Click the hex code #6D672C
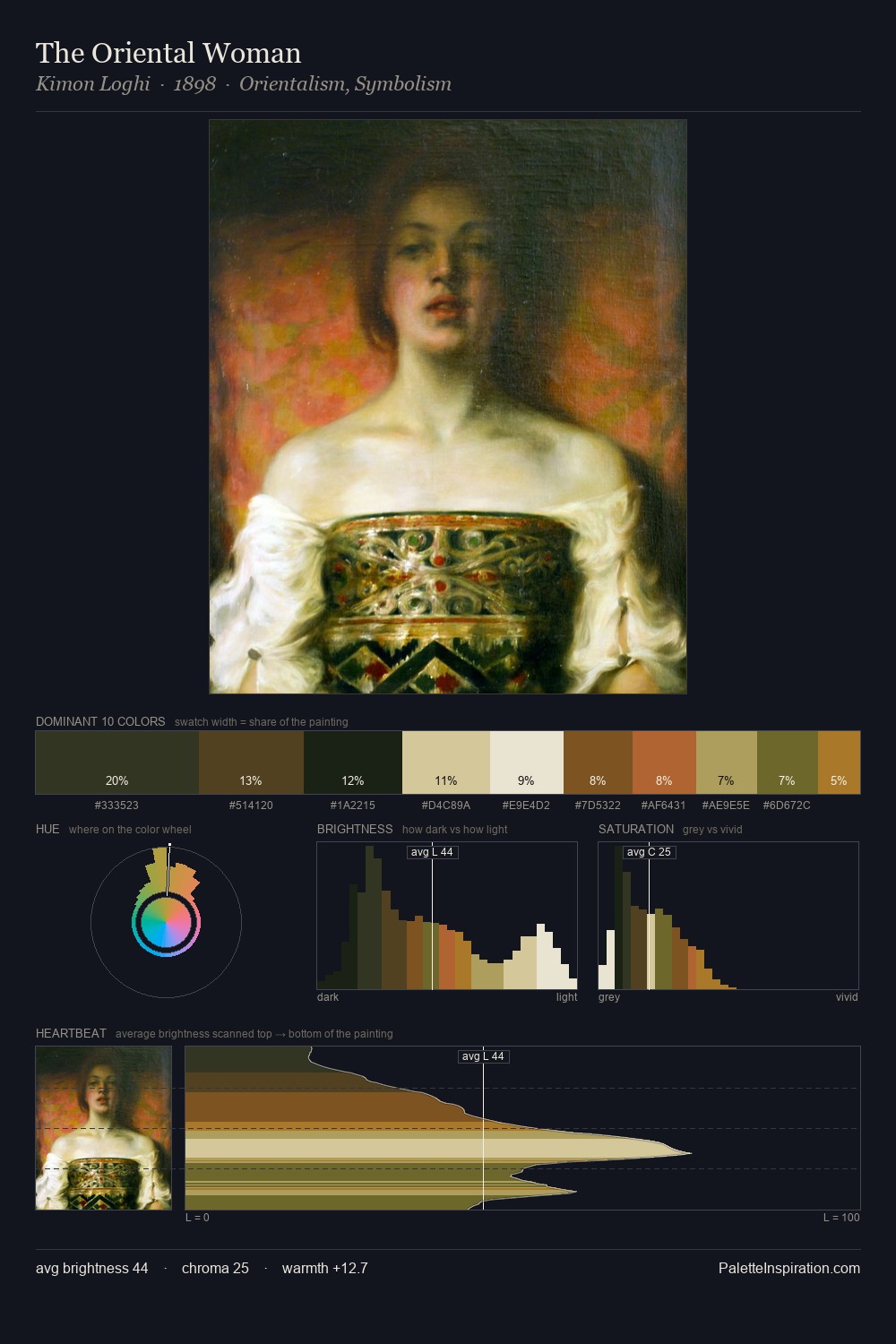This screenshot has height=1344, width=896. 787,806
